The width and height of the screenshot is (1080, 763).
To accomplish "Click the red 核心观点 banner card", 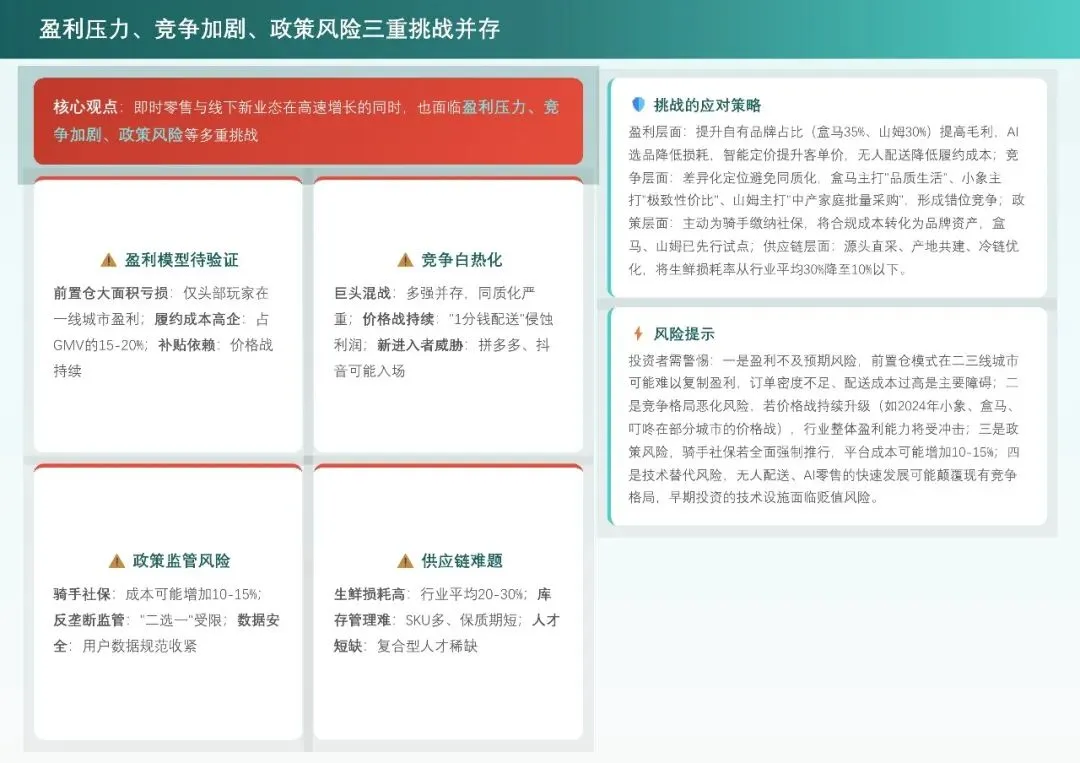I will (309, 121).
